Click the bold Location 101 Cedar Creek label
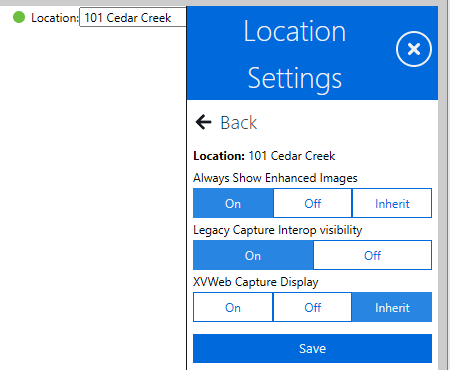Screen dimensions: 450x370 point(264,156)
